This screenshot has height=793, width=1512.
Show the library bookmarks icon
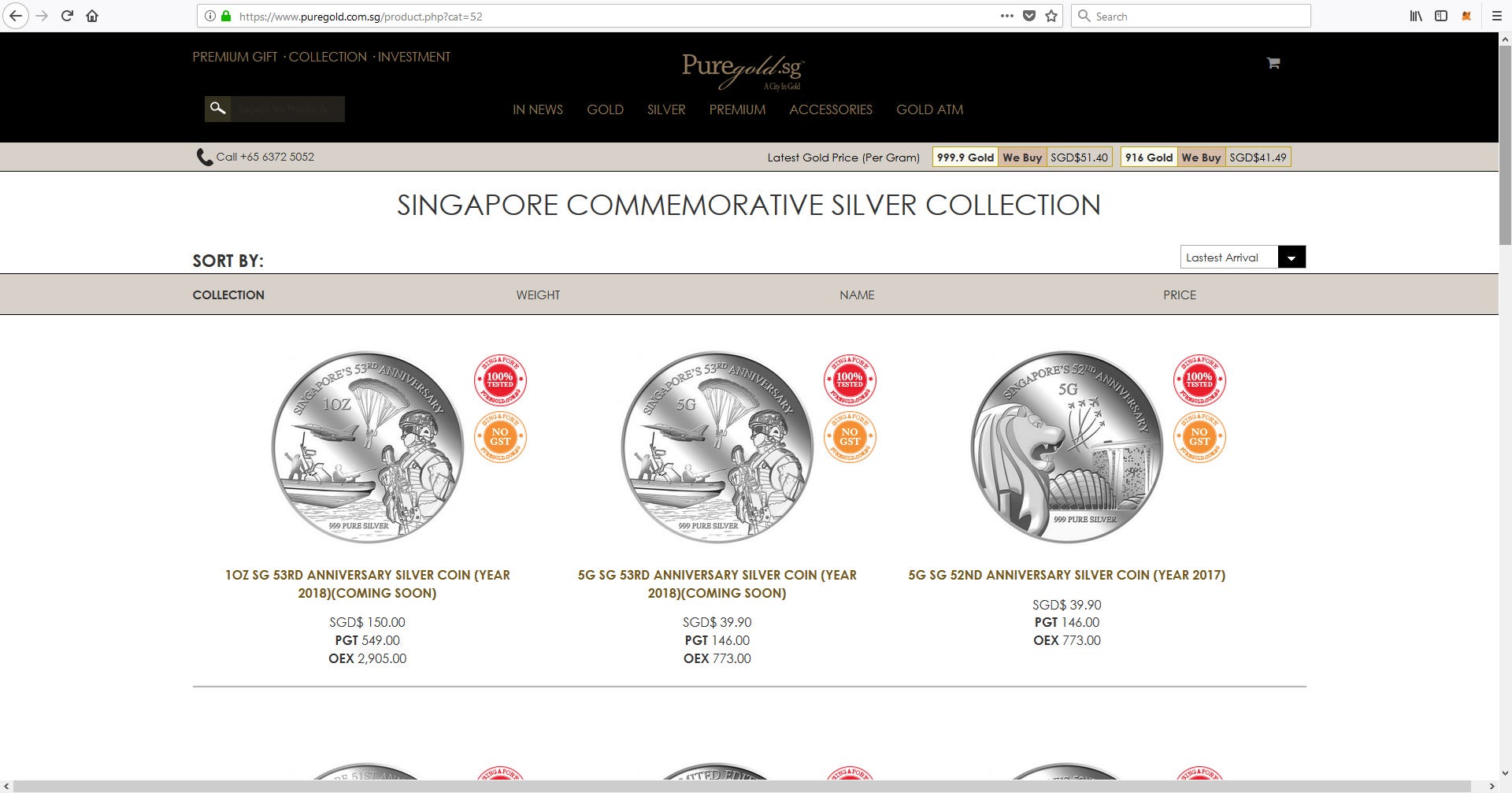click(1416, 16)
